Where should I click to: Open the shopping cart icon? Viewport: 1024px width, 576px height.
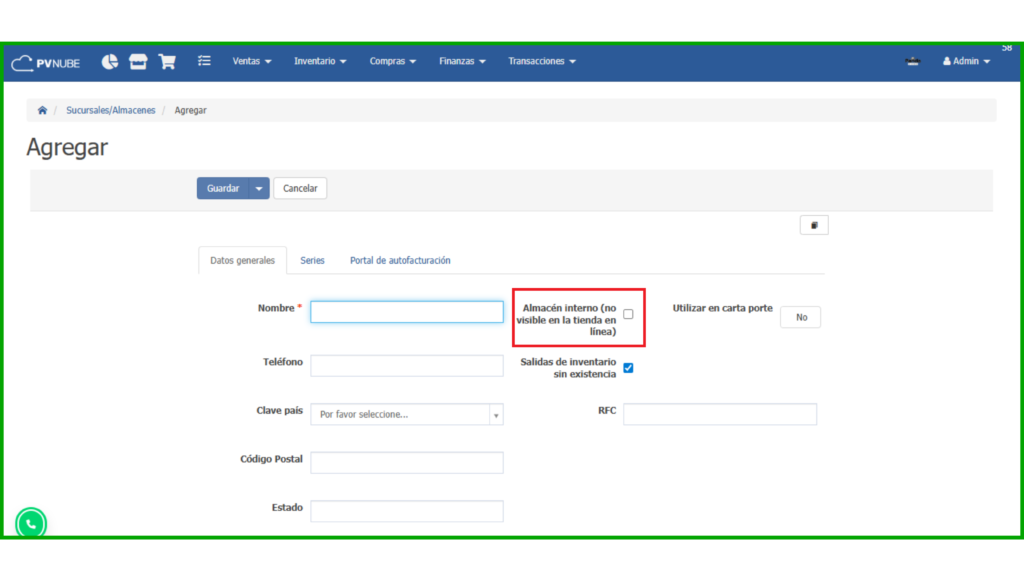pyautogui.click(x=167, y=61)
